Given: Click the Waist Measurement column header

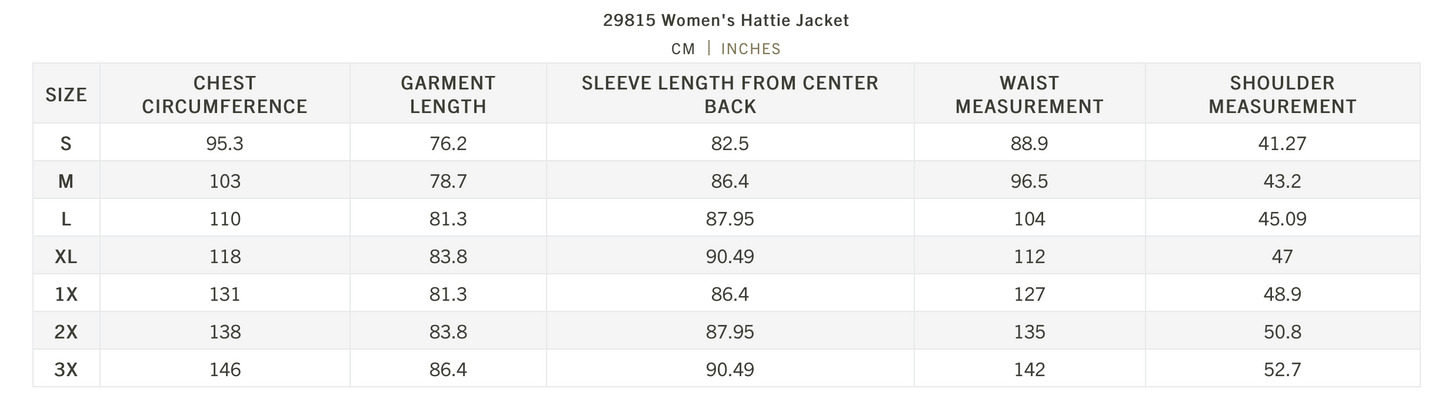Looking at the screenshot, I should tap(1029, 95).
